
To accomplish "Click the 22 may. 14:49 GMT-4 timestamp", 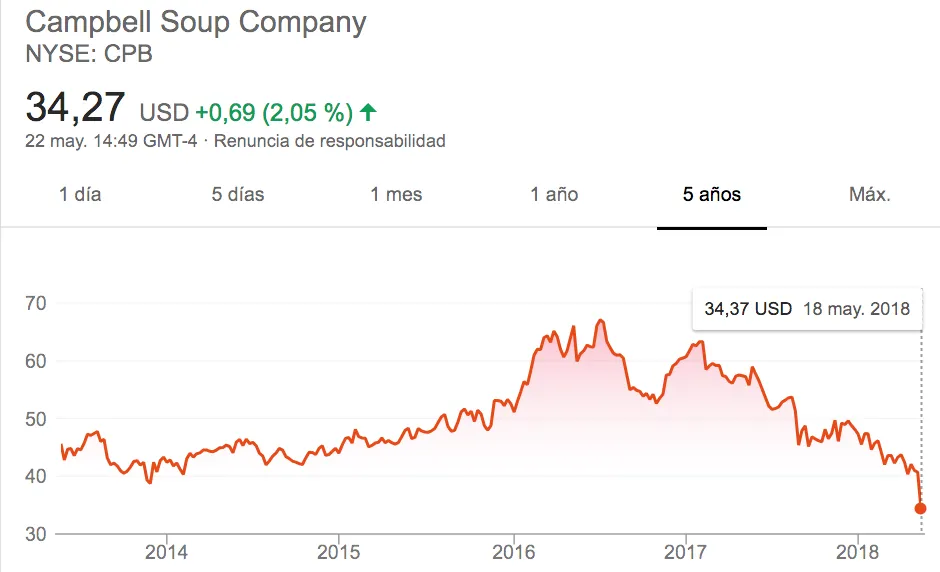I will (111, 141).
